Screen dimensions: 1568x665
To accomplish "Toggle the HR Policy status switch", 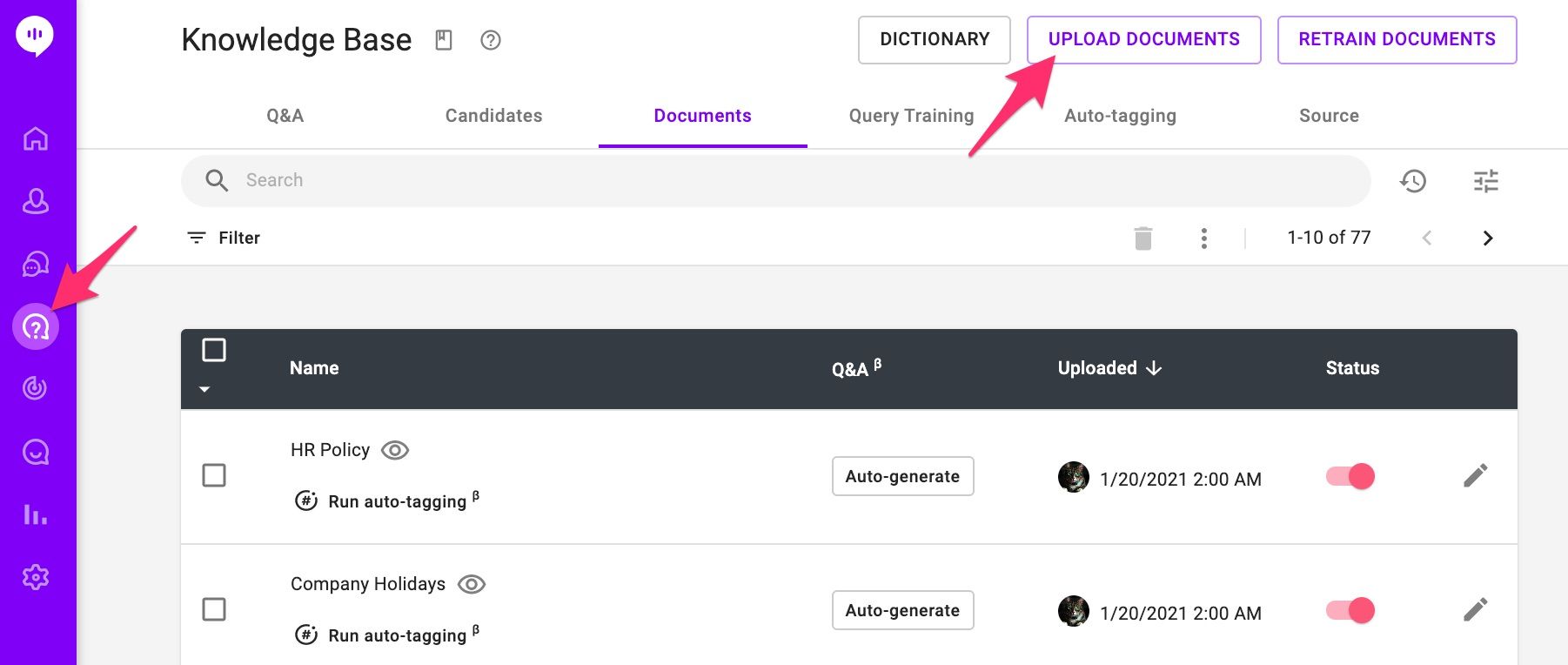I will pyautogui.click(x=1350, y=477).
